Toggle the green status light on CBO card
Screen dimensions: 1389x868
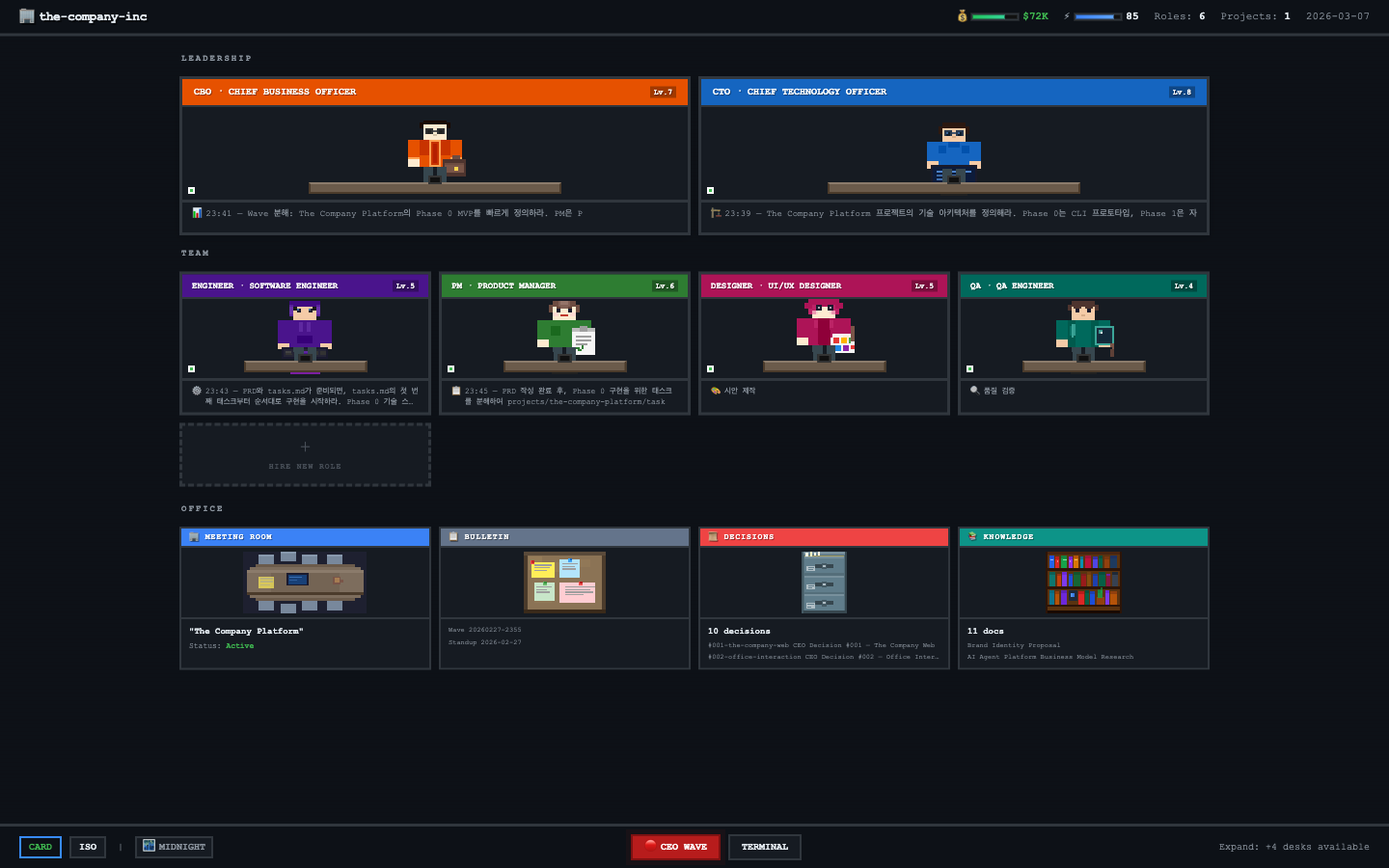click(x=189, y=190)
